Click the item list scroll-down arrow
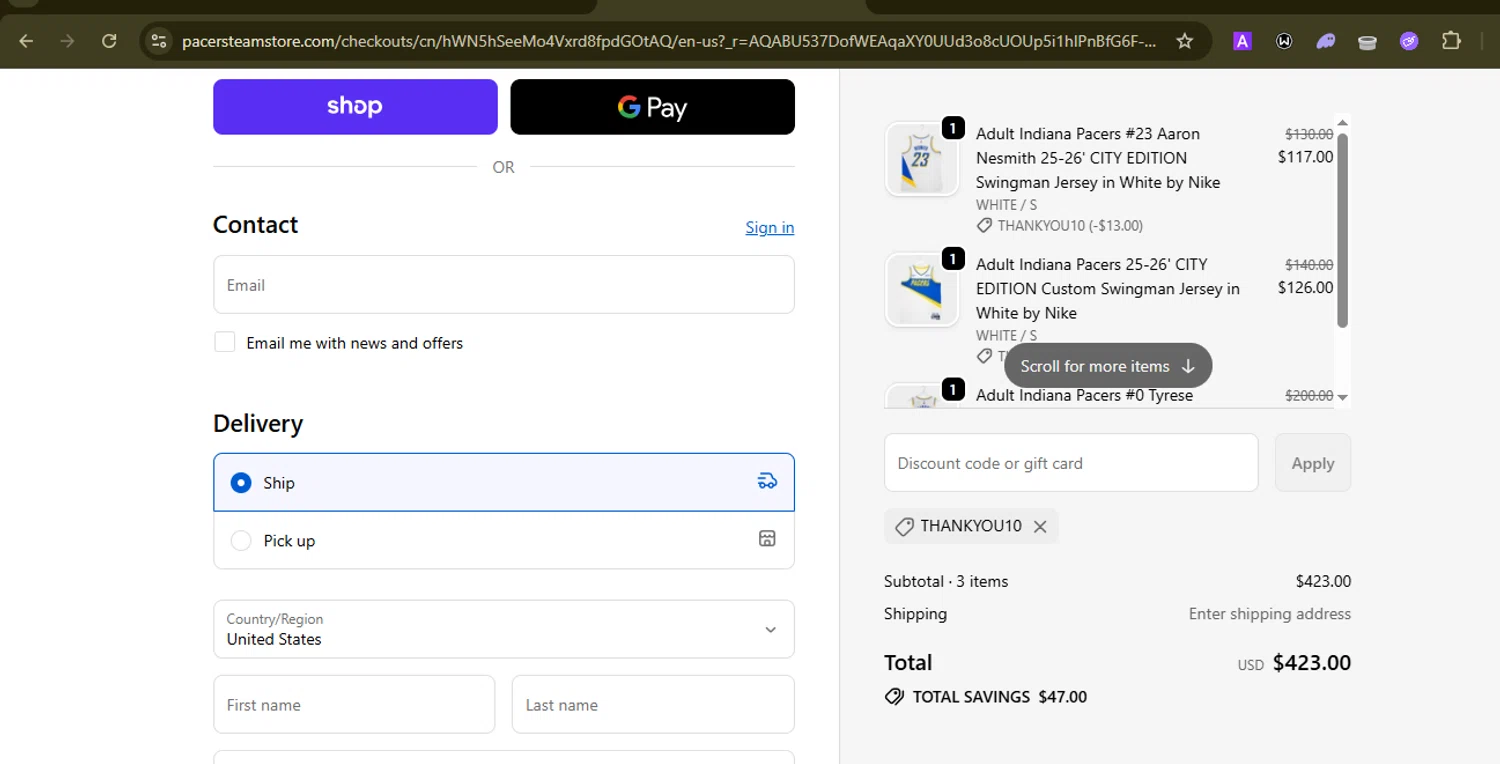Screen dimensions: 1500x764 pos(1342,397)
